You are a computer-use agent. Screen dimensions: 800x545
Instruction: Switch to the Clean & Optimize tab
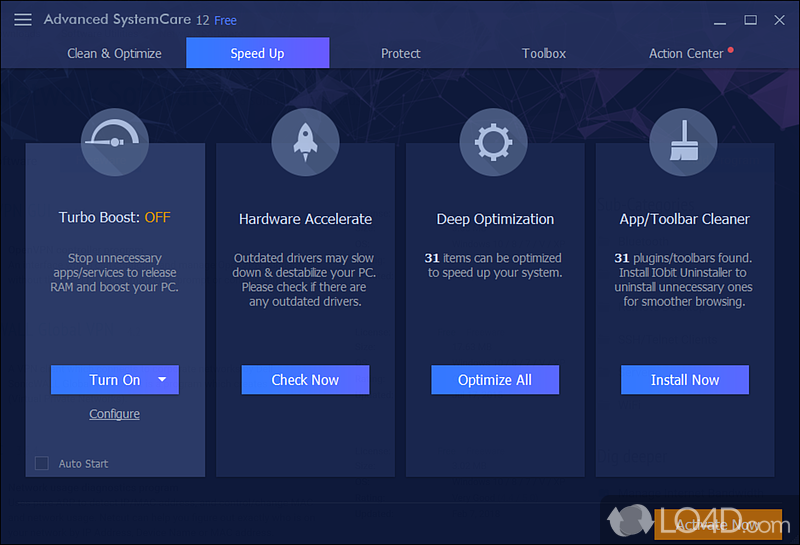point(114,53)
